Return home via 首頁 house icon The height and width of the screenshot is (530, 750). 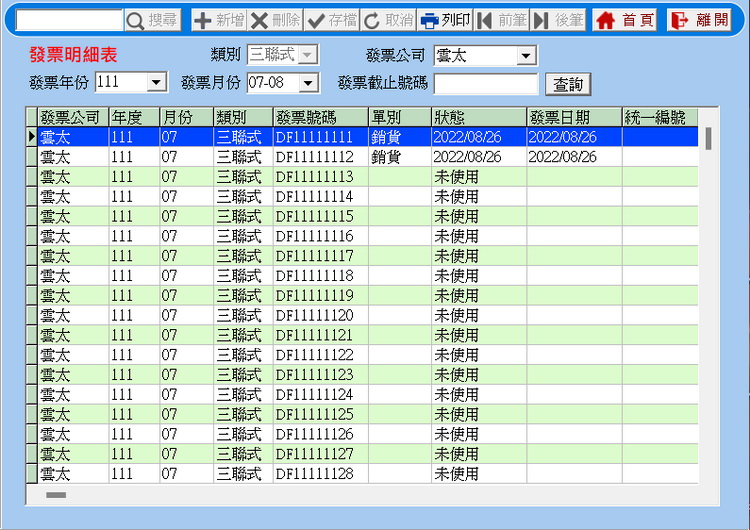[605, 20]
